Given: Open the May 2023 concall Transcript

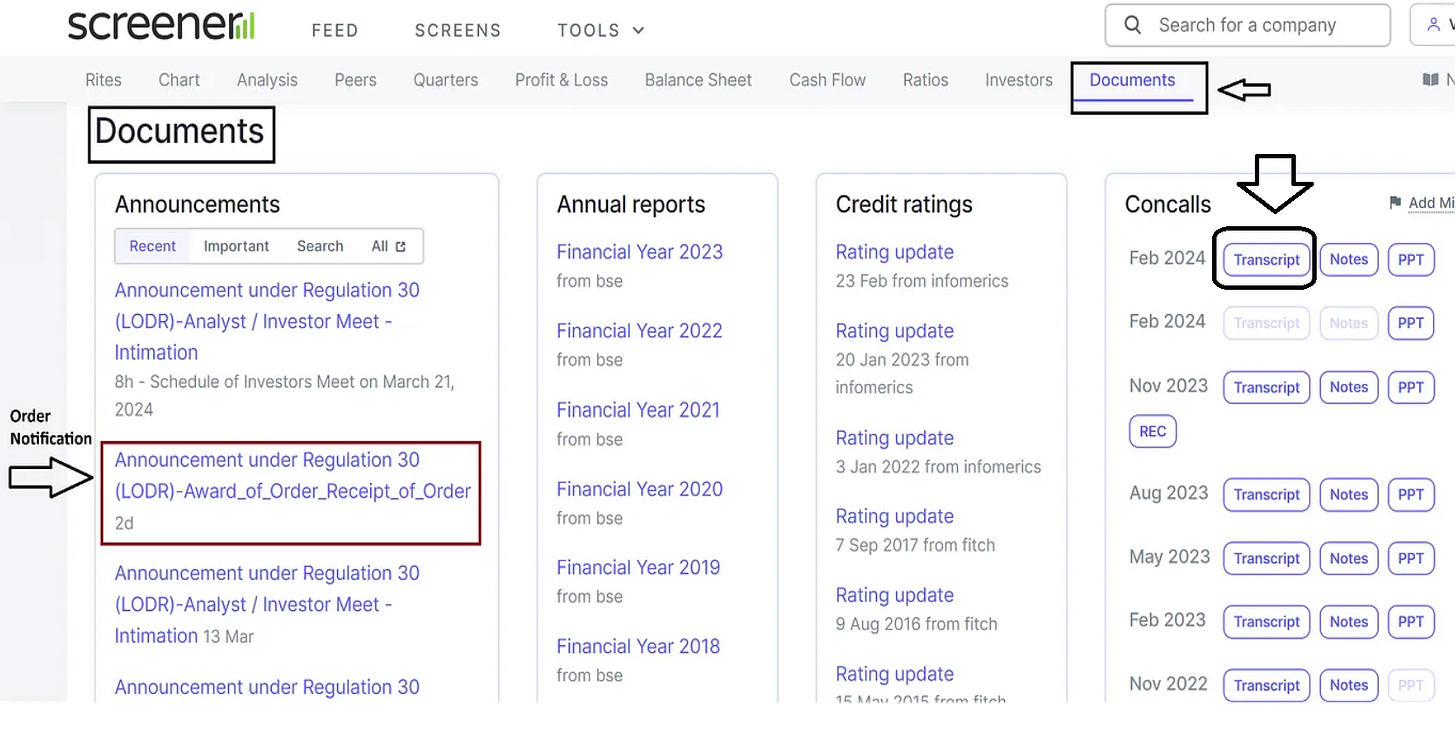Looking at the screenshot, I should (x=1266, y=558).
